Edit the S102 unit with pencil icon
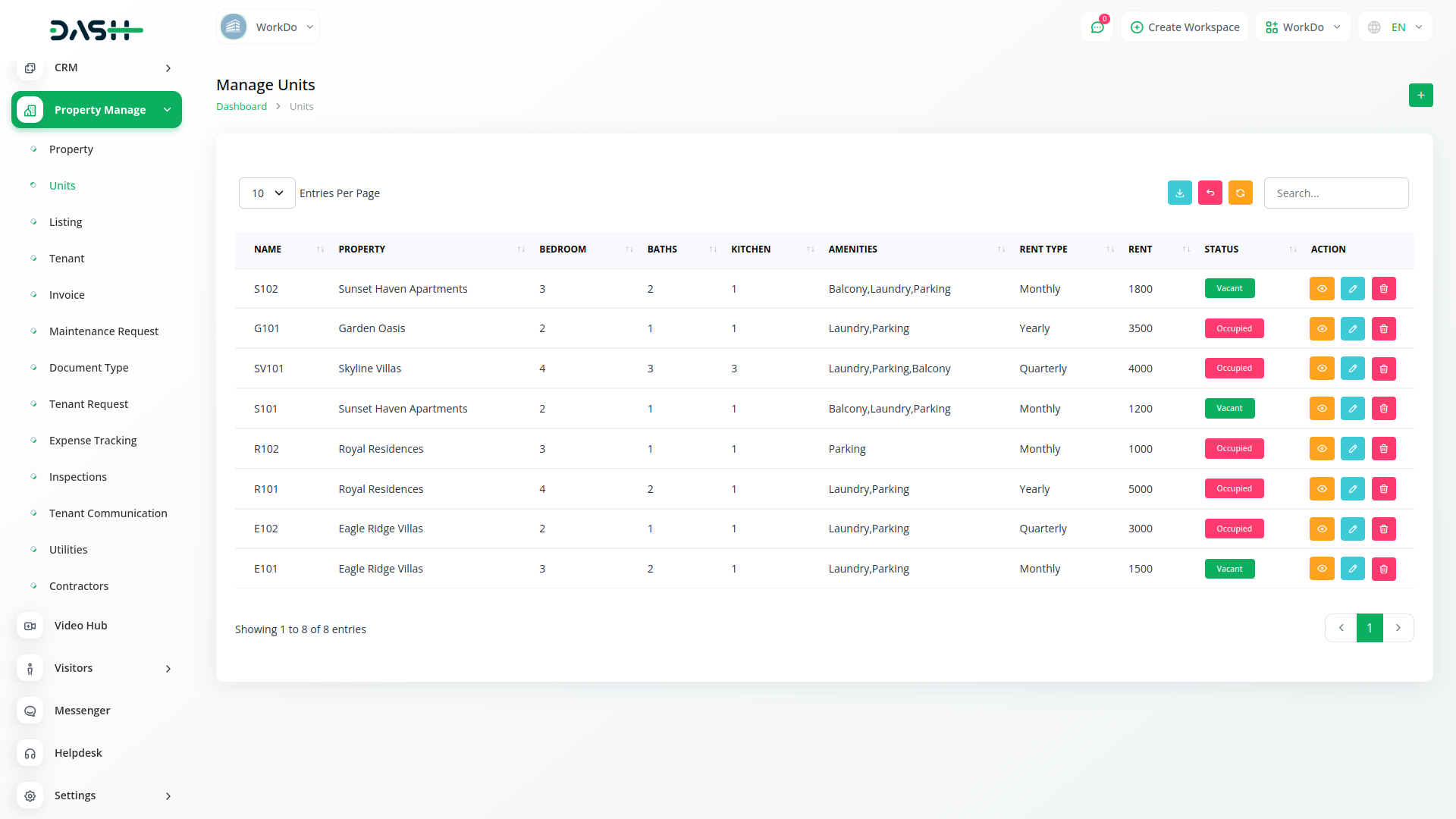Image resolution: width=1456 pixels, height=819 pixels. 1352,289
